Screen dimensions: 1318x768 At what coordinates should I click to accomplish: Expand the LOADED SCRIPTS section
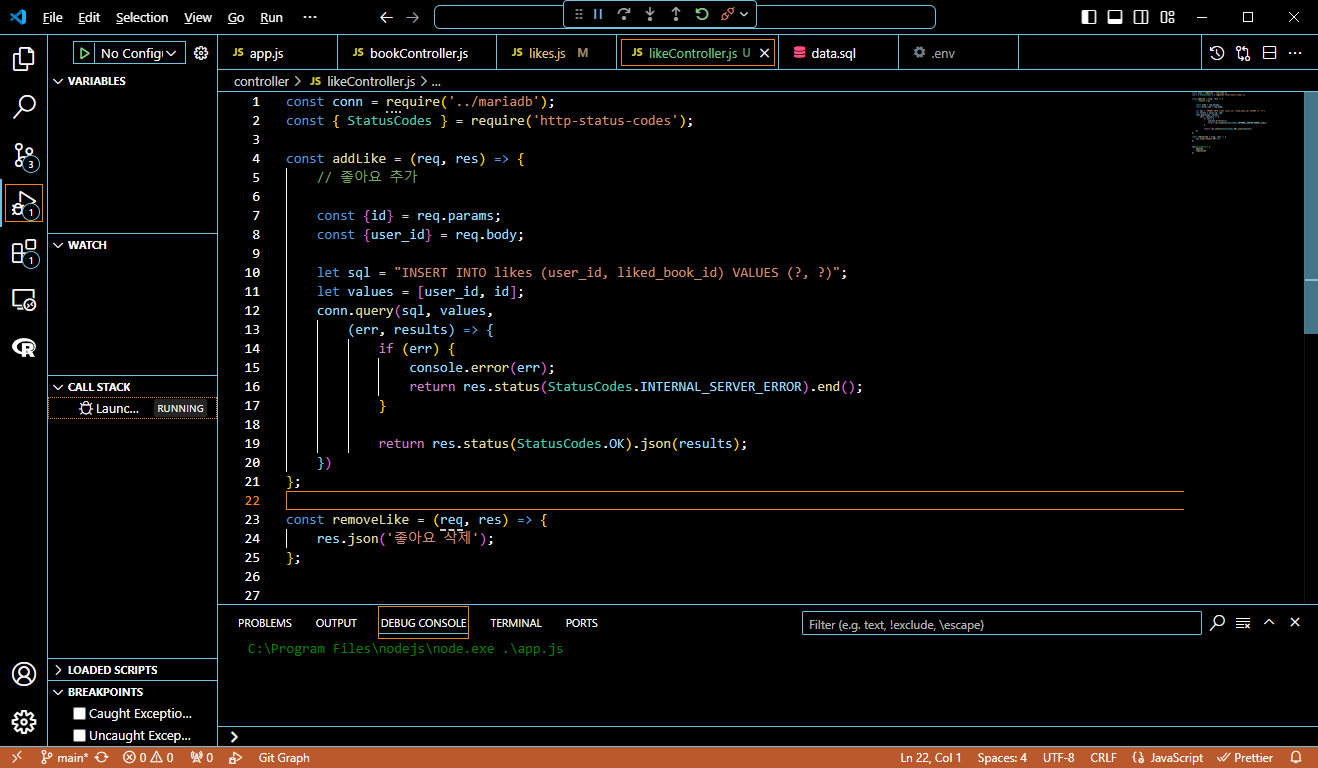point(132,670)
